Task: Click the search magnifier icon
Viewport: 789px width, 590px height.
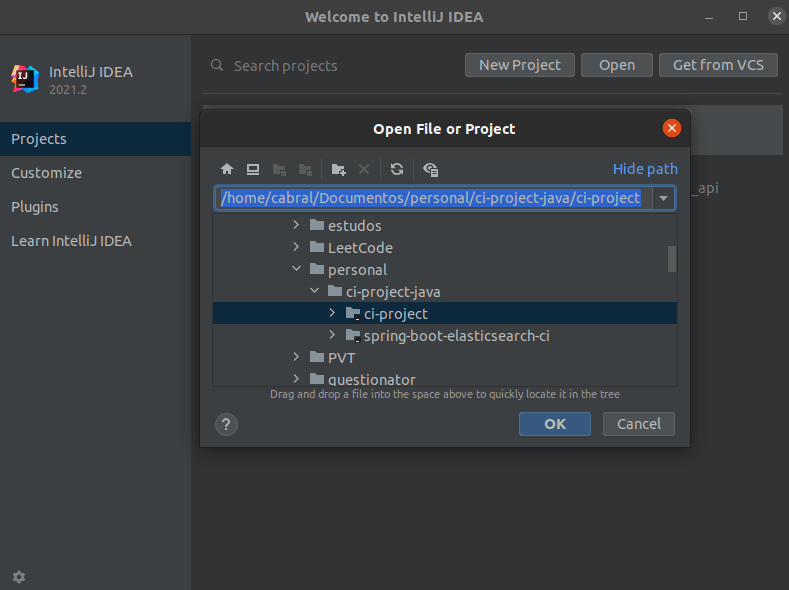Action: [217, 65]
